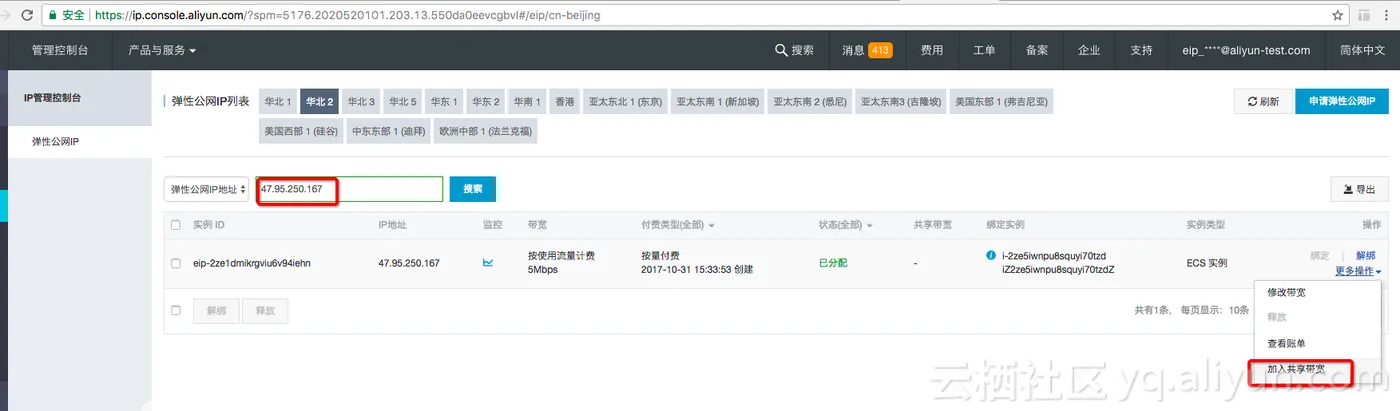Viewport: 1400px width, 411px height.
Task: Open 支持 in the top navigation
Action: 1141,50
